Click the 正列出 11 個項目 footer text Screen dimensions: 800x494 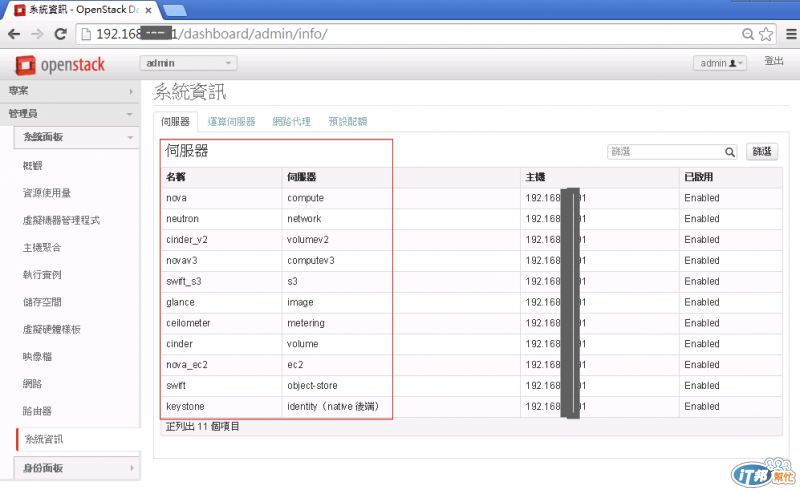point(203,427)
